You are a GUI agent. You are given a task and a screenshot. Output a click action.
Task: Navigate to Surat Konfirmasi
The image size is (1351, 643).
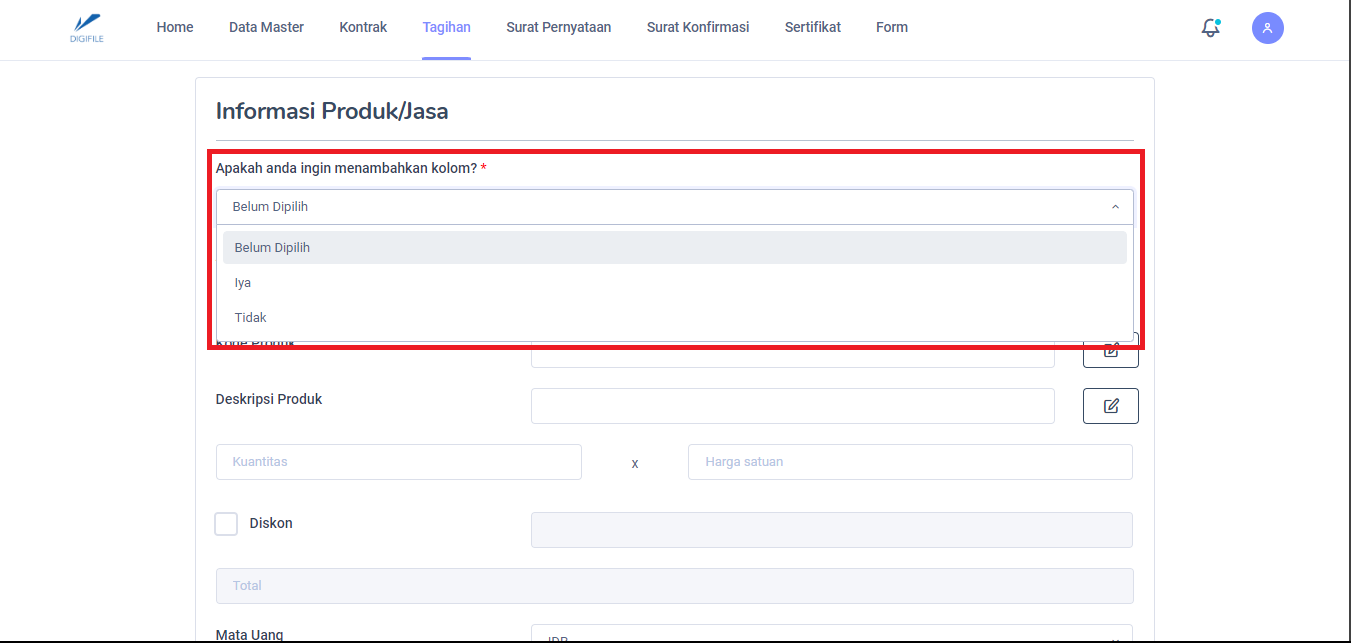click(x=697, y=28)
